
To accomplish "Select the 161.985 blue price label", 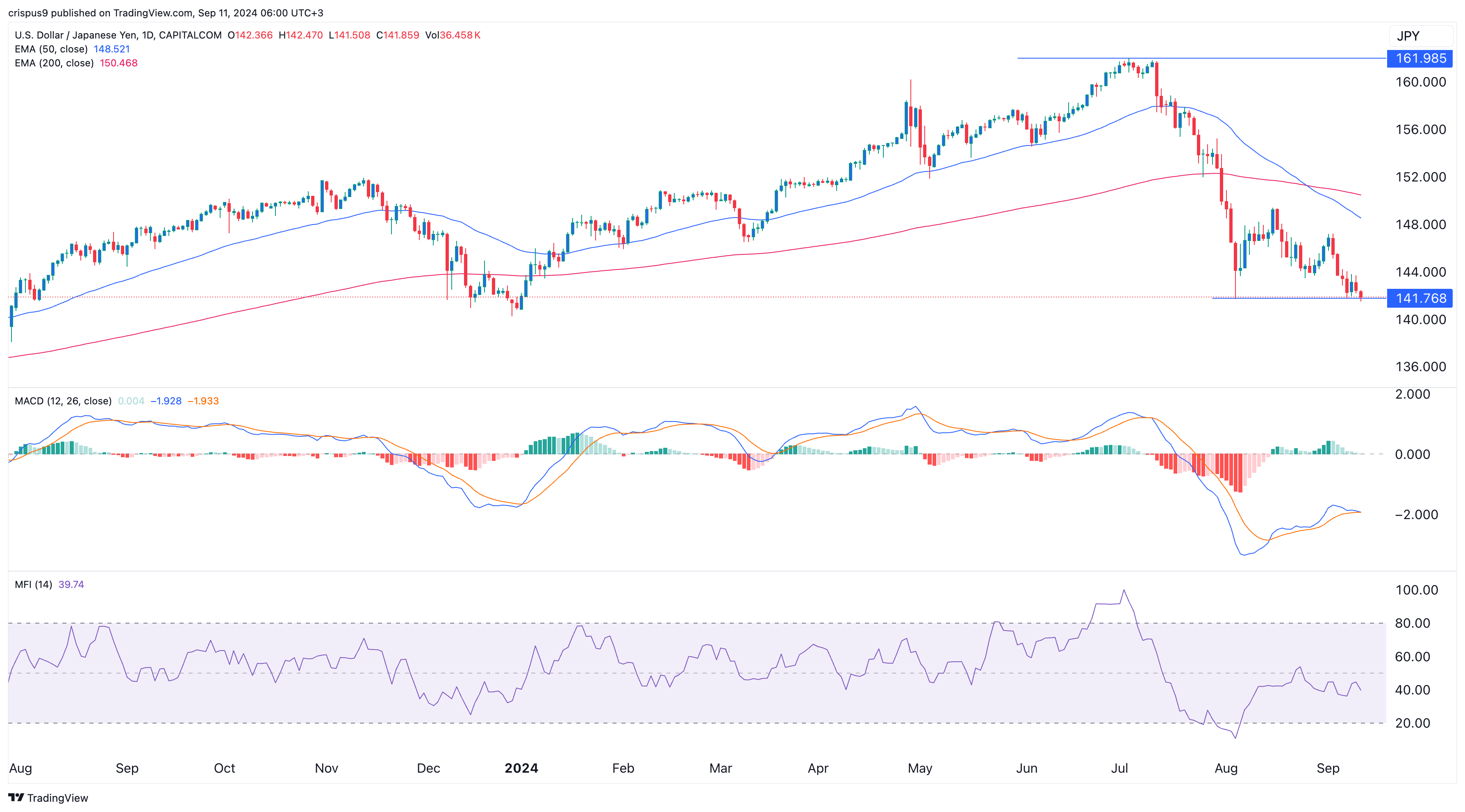I will pos(1420,58).
